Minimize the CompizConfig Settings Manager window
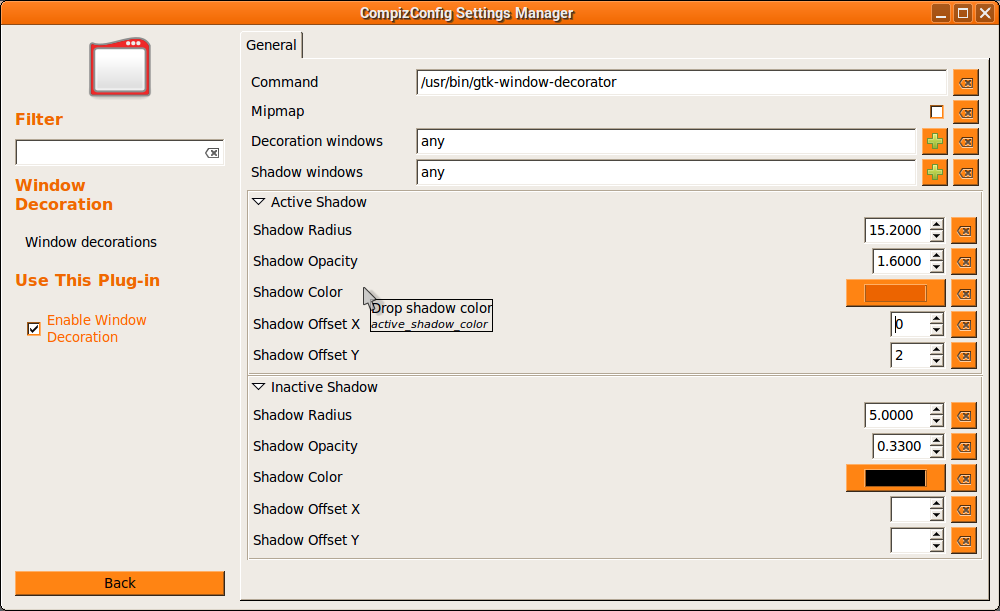Screen dimensions: 1000x611 (x=941, y=13)
